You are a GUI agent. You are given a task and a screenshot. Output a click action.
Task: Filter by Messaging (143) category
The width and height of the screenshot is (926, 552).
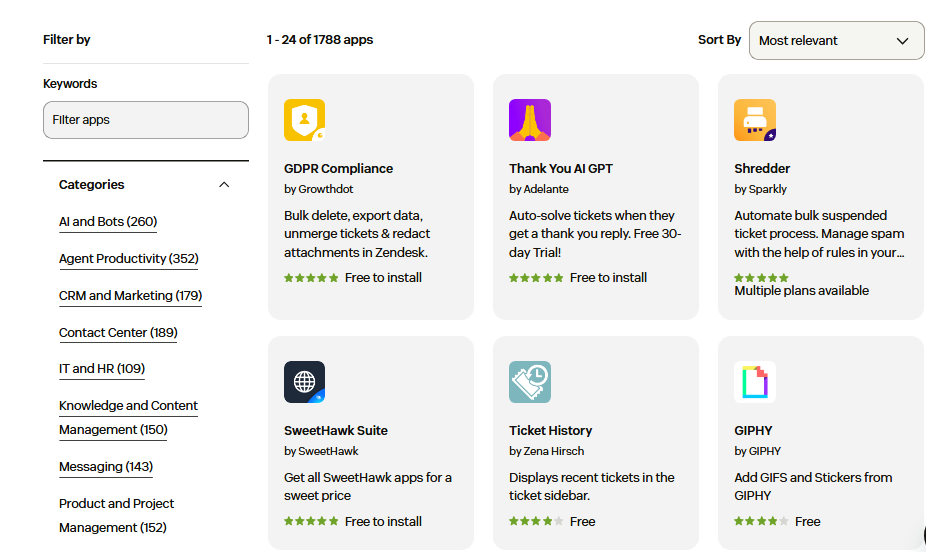[x=106, y=467]
